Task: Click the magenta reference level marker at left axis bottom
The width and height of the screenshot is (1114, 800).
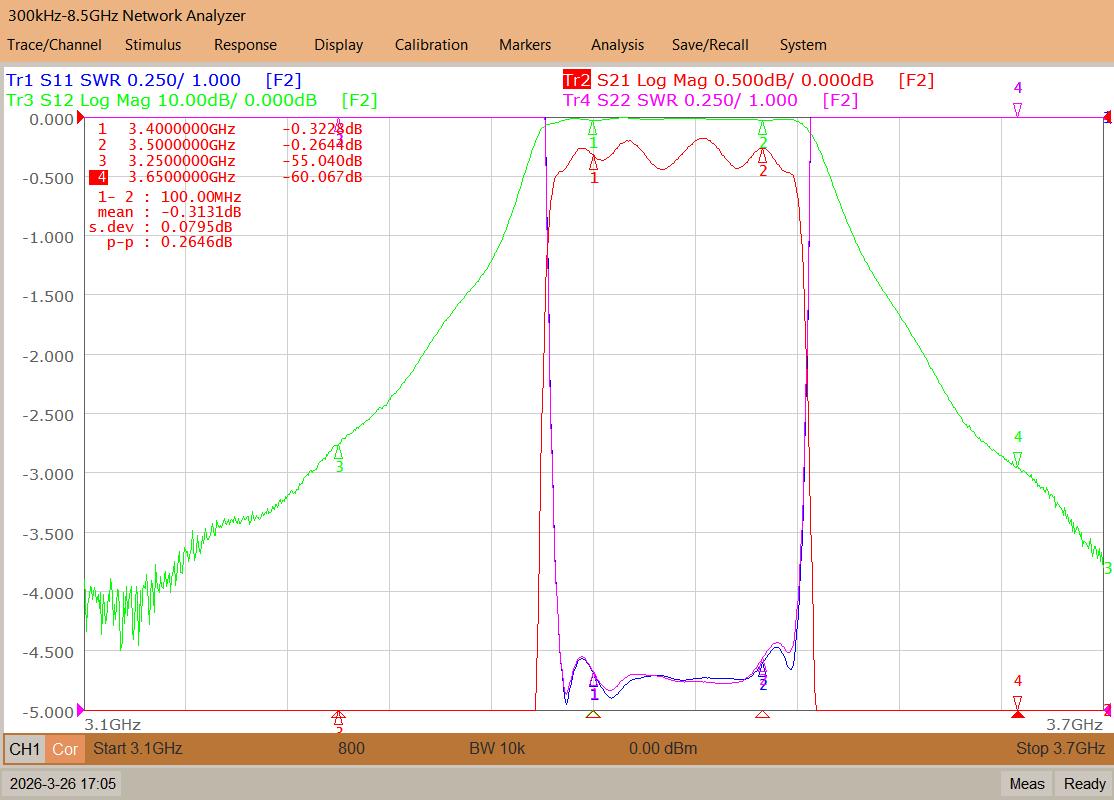Action: [x=80, y=709]
